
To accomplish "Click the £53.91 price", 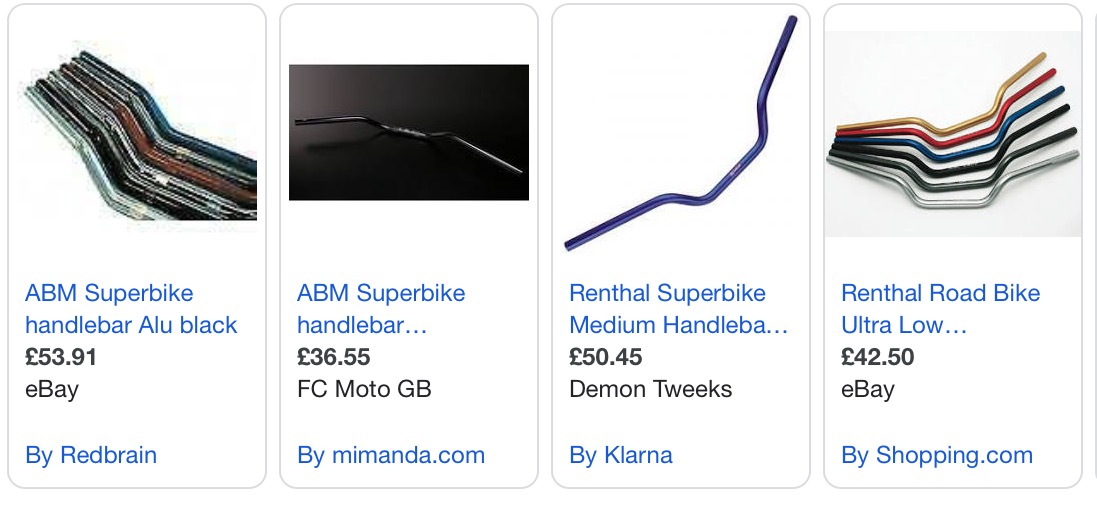I will click(61, 357).
